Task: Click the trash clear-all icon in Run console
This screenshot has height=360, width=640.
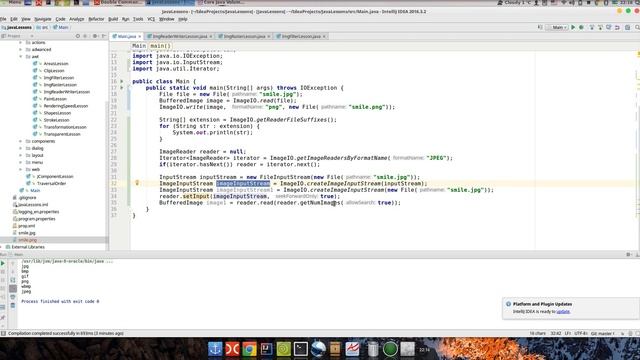Action: click(13, 305)
